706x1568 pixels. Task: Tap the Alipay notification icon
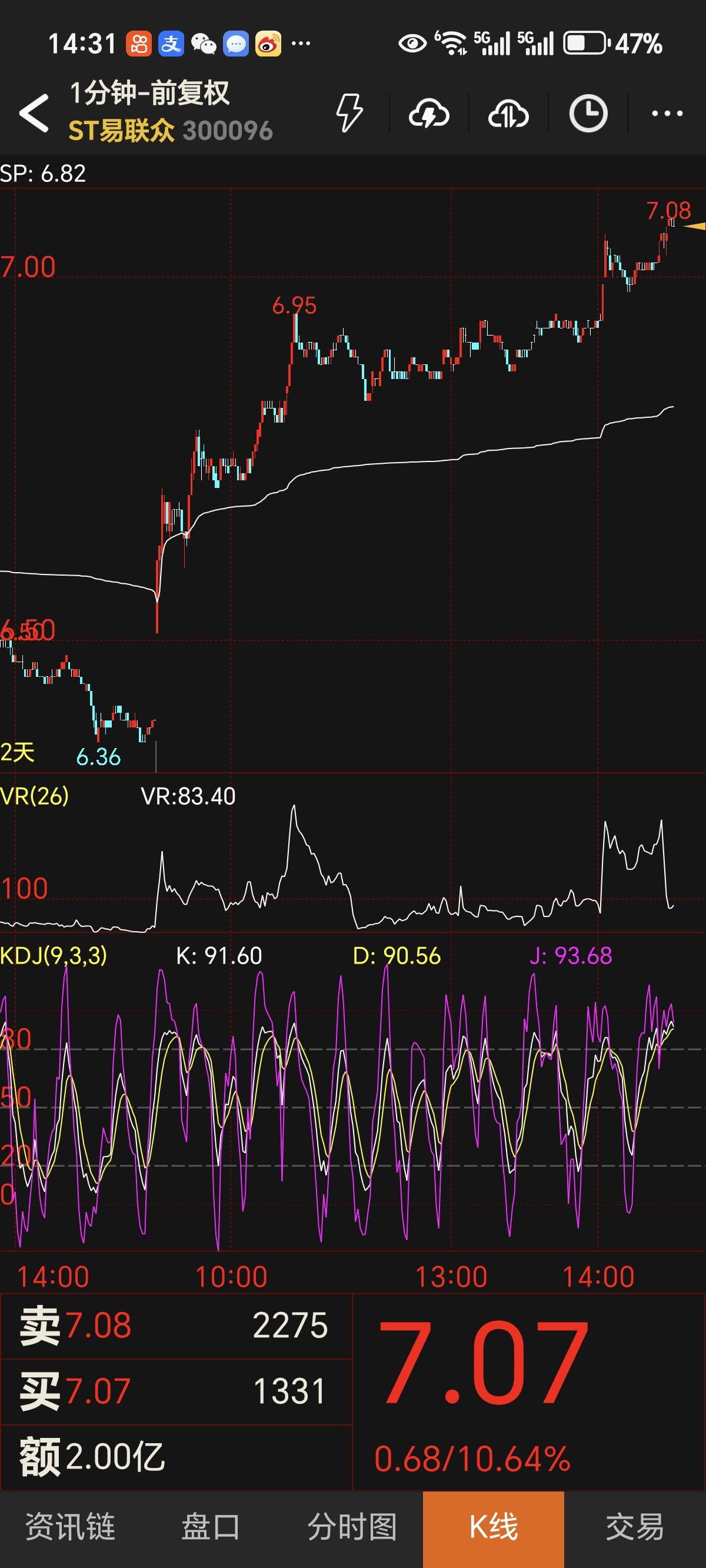(x=171, y=44)
